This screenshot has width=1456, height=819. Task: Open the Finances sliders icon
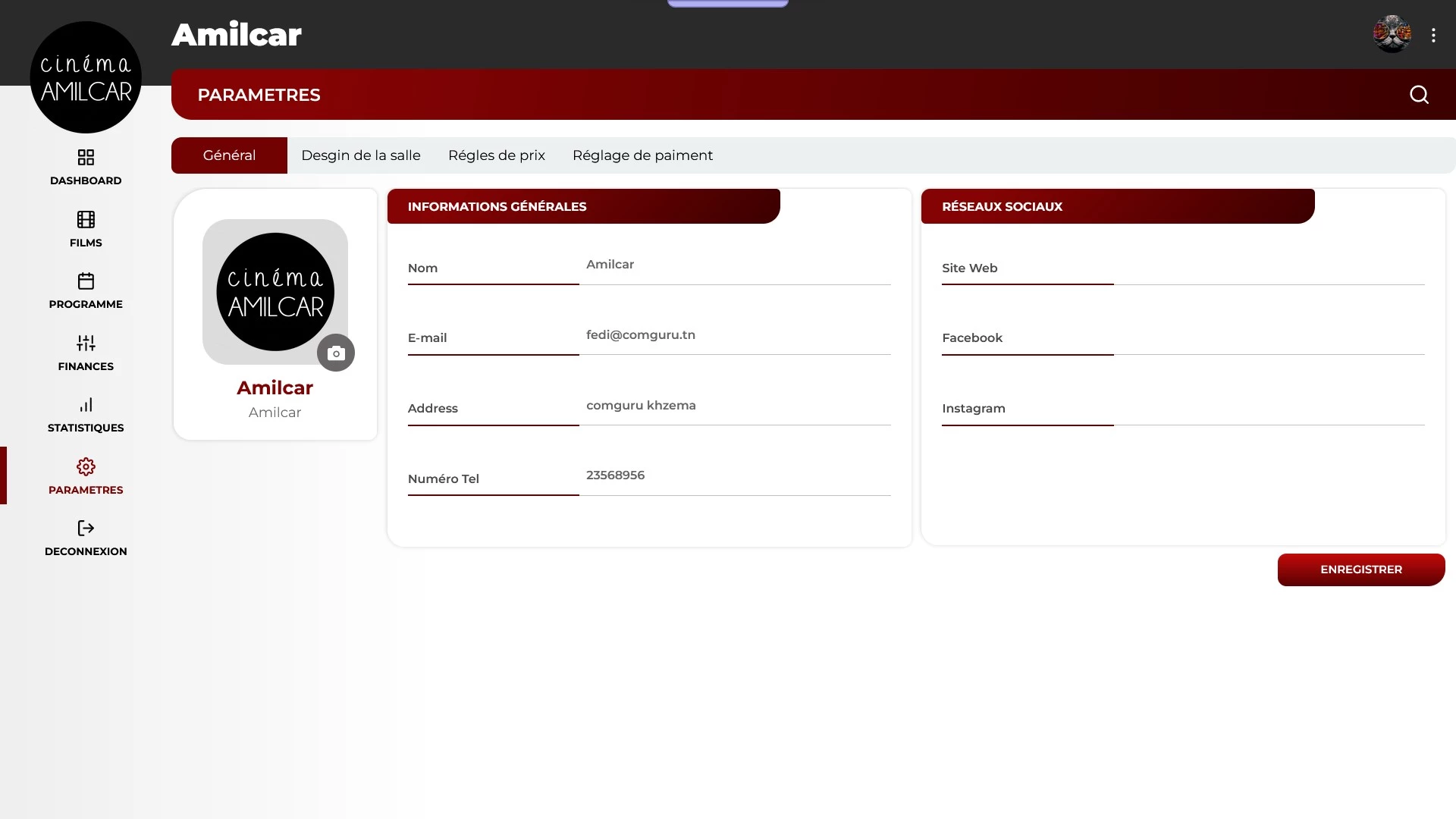86,343
